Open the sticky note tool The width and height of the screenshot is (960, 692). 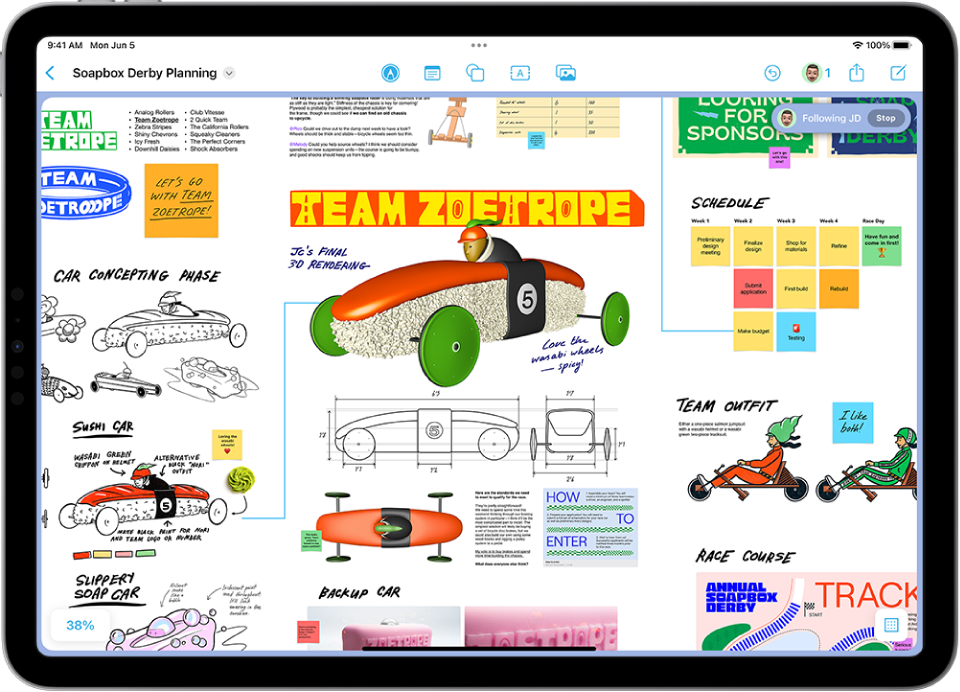click(x=432, y=72)
